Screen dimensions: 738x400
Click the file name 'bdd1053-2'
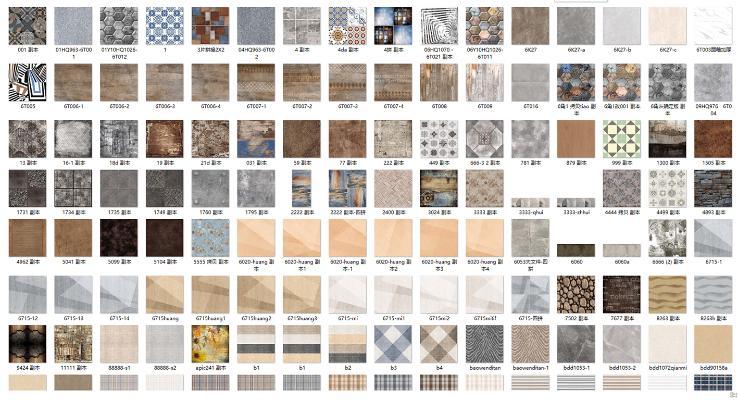click(x=621, y=368)
